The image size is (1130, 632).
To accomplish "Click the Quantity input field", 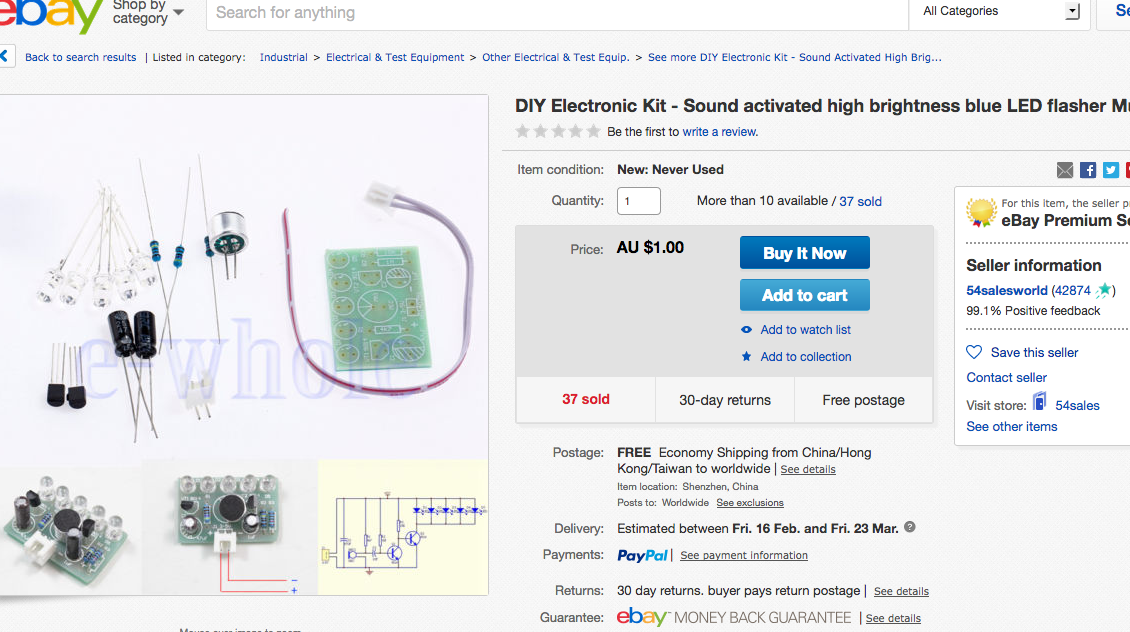I will 638,201.
